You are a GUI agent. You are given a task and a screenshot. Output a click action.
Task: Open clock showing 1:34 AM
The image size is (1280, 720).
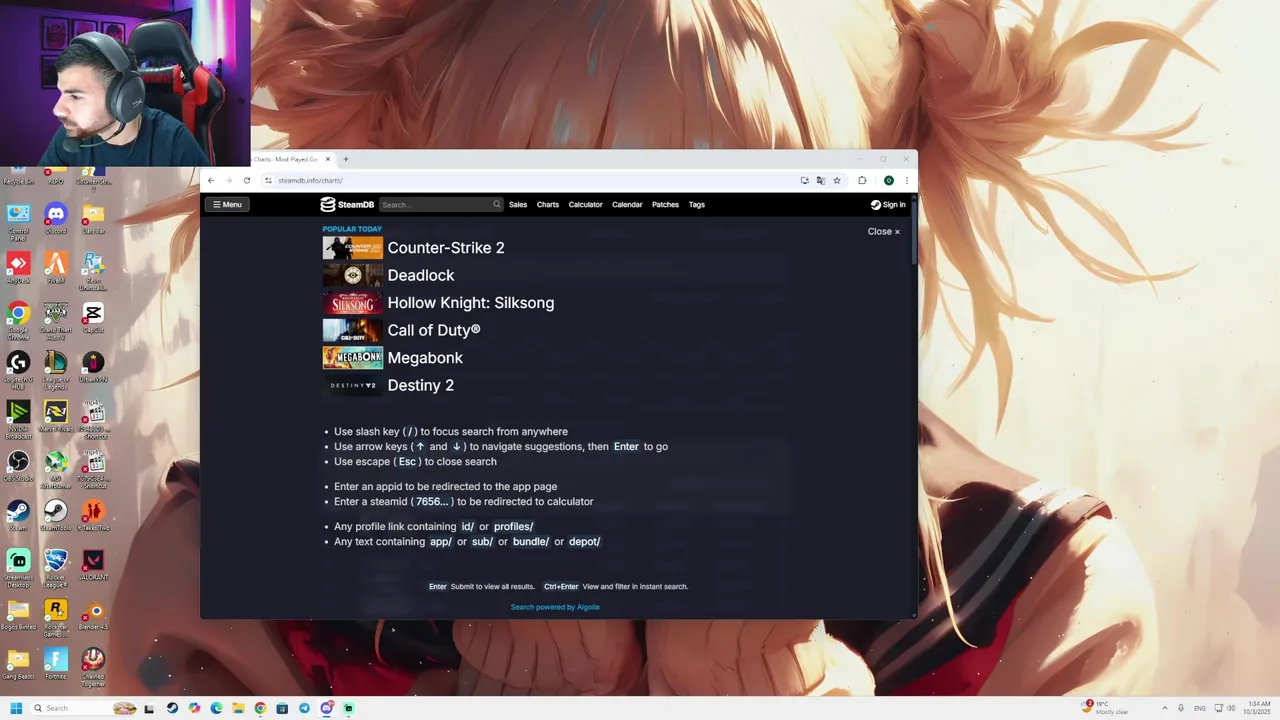(1257, 708)
